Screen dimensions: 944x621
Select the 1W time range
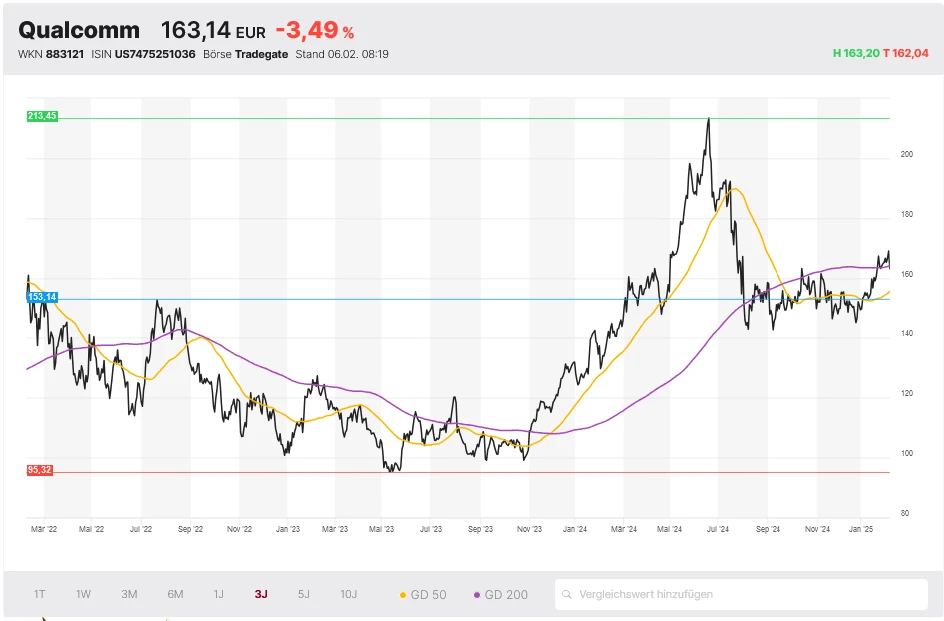(83, 594)
